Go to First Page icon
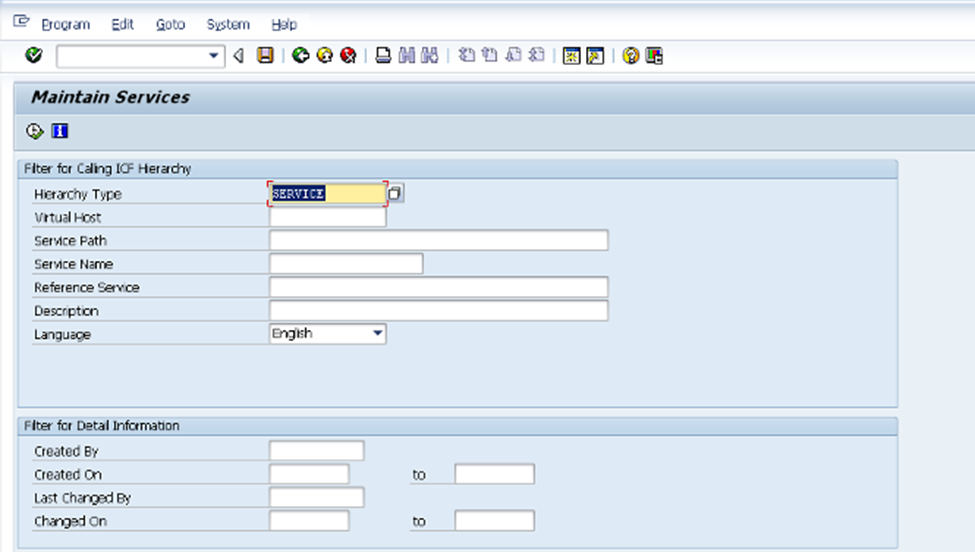The width and height of the screenshot is (975, 552). tap(466, 55)
